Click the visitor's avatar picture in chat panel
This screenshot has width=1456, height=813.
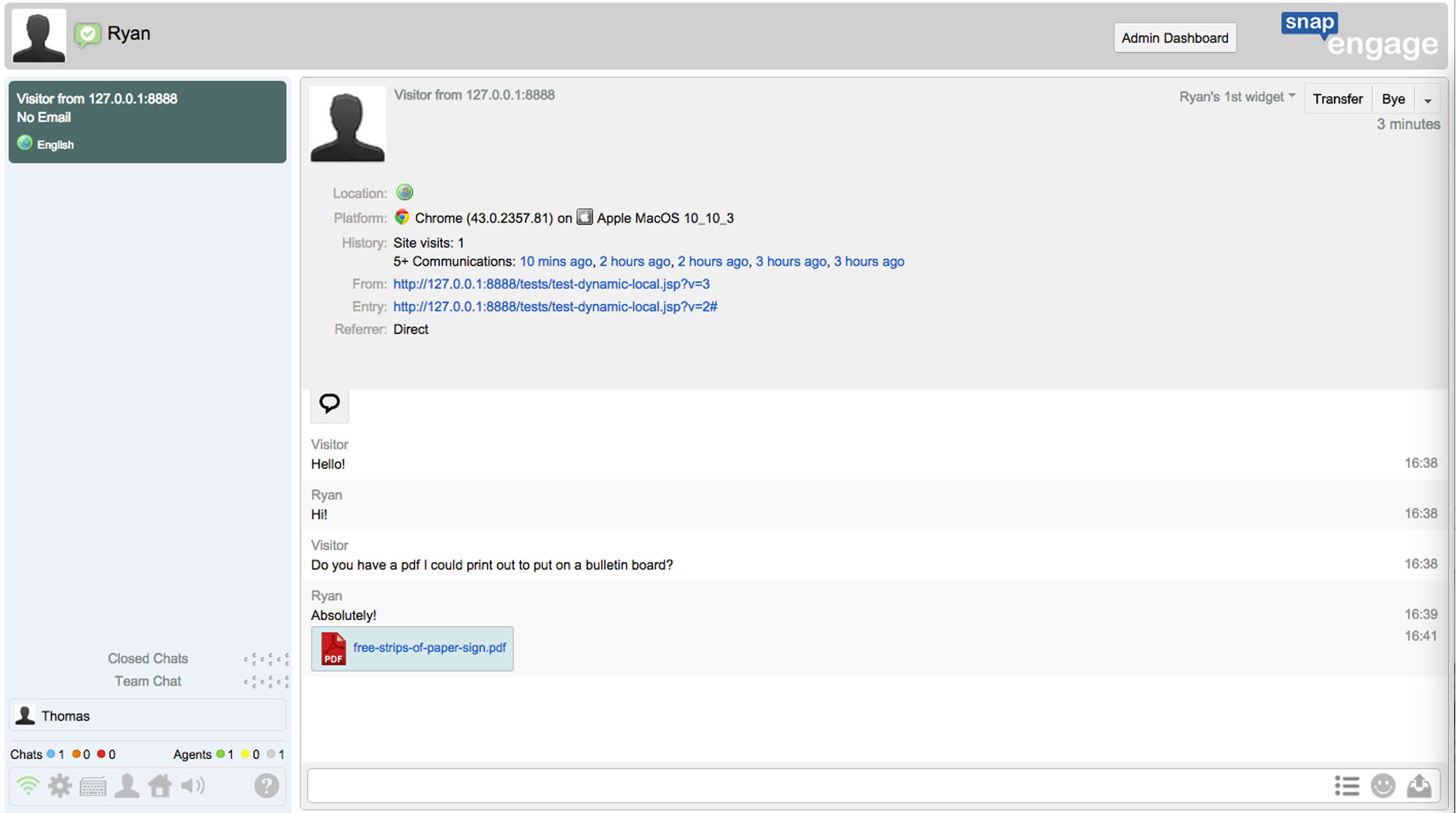pos(348,124)
